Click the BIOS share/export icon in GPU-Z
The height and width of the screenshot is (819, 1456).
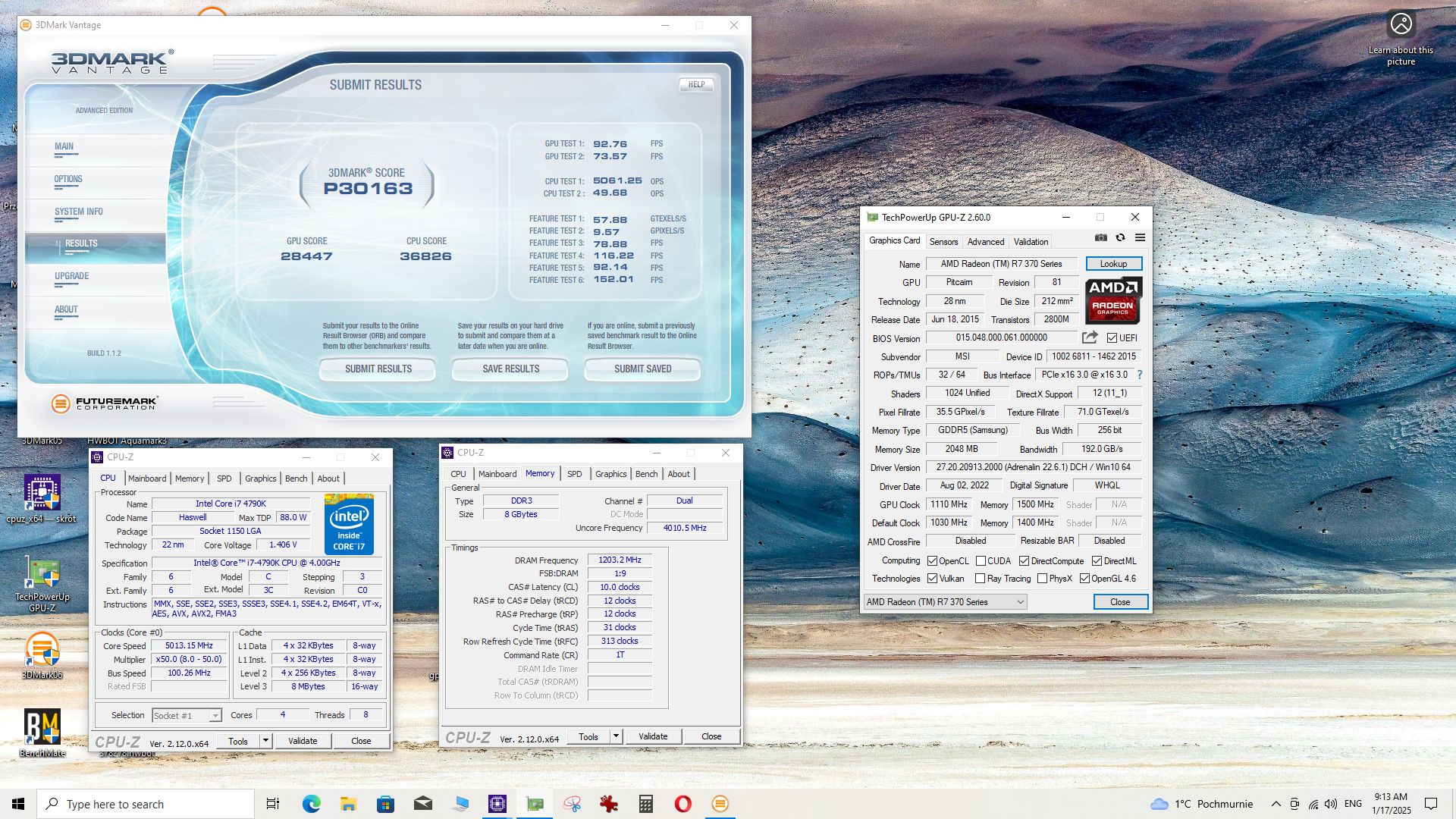(1090, 337)
